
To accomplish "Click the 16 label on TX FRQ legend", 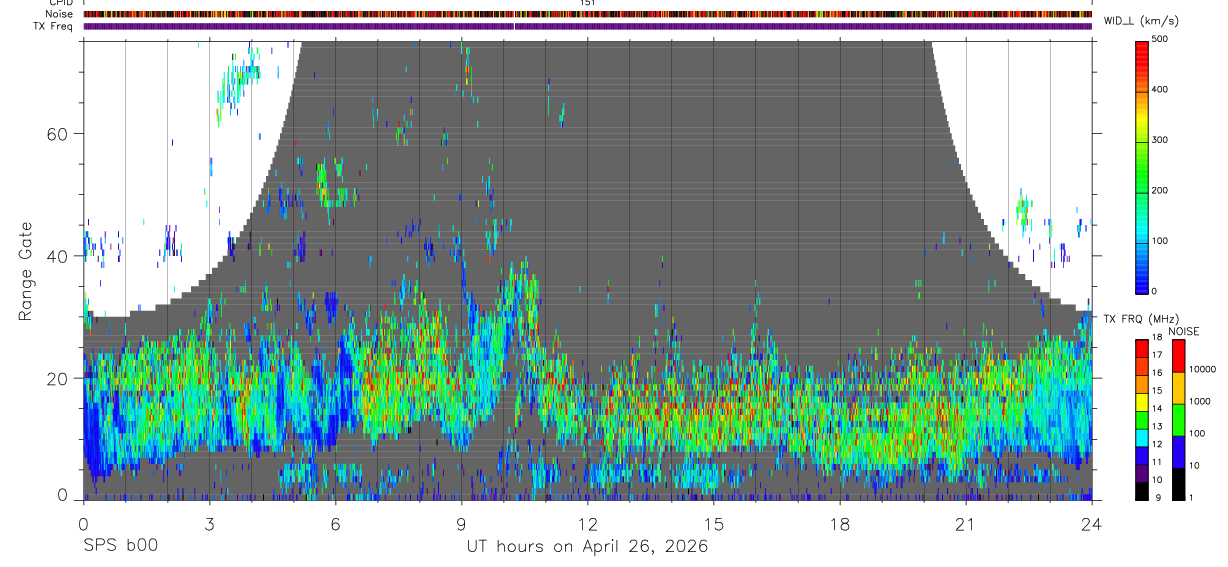I will [x=1157, y=373].
